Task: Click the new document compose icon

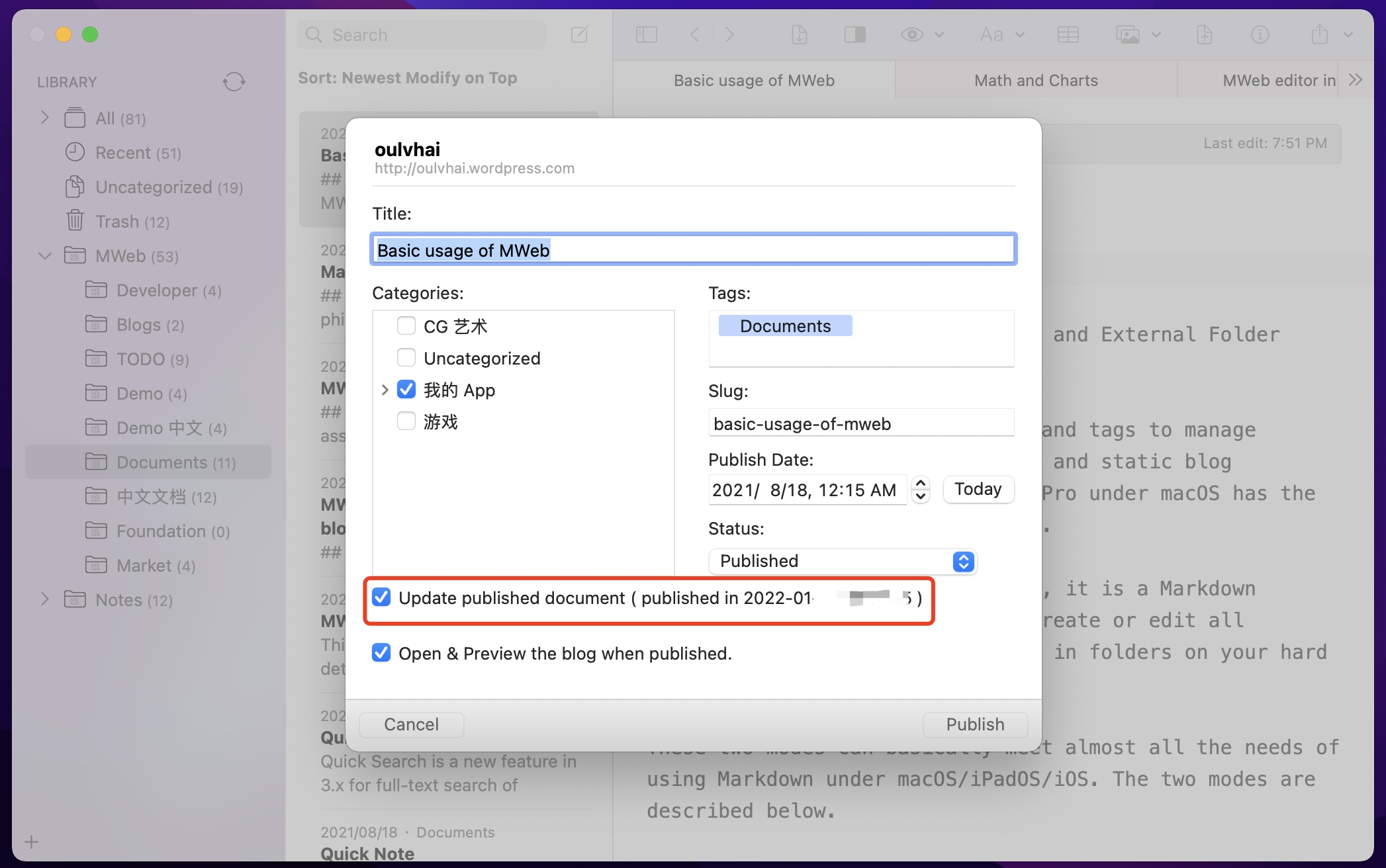Action: click(579, 34)
